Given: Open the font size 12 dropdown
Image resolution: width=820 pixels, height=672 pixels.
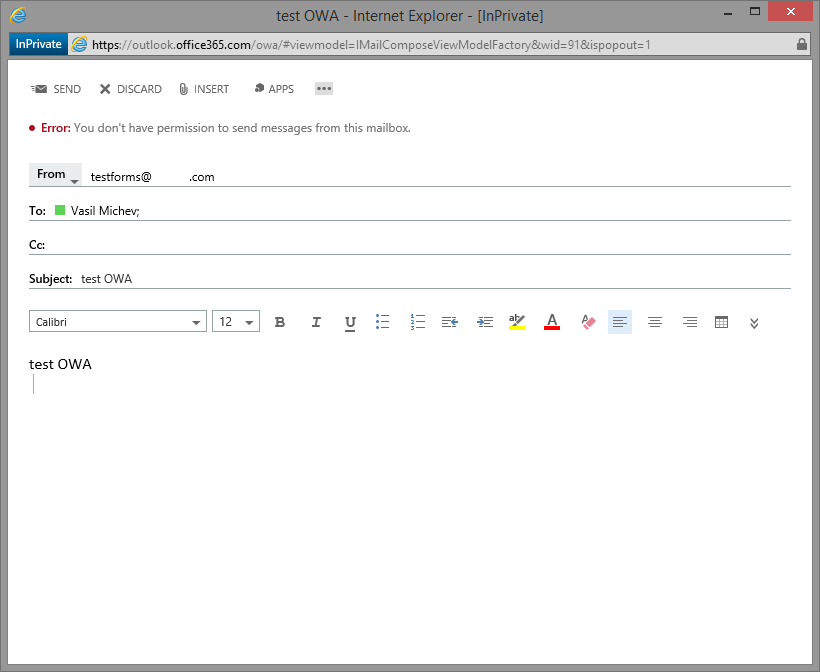Looking at the screenshot, I should [236, 322].
